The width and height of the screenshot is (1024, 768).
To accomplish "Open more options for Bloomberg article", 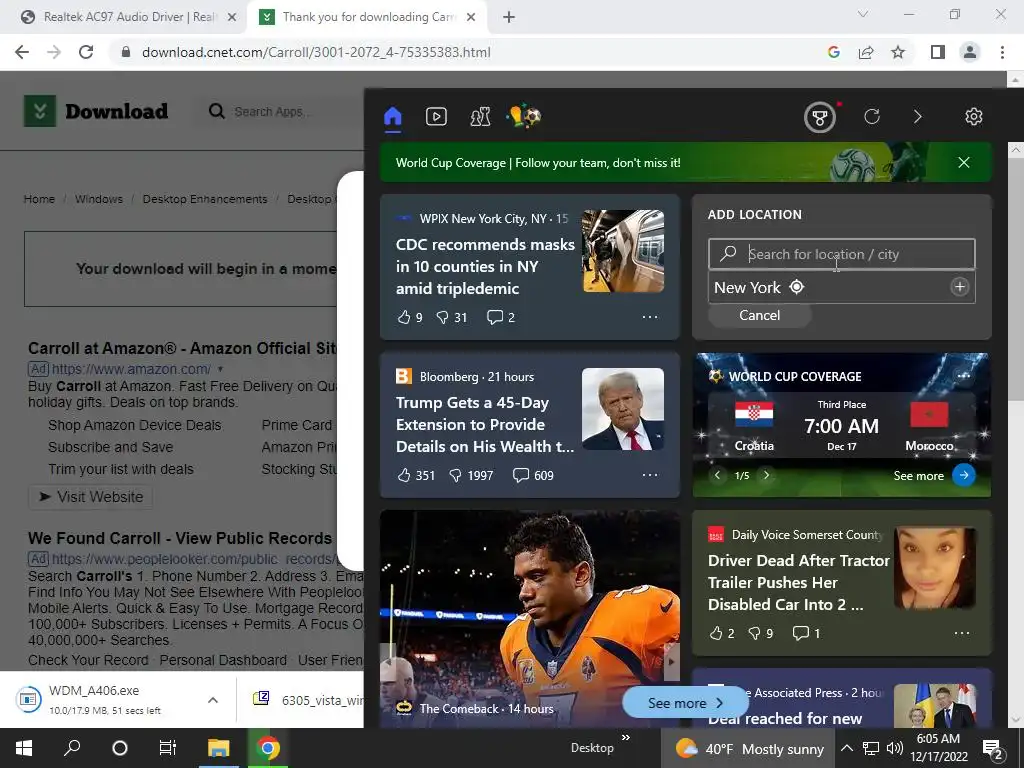I will [650, 475].
